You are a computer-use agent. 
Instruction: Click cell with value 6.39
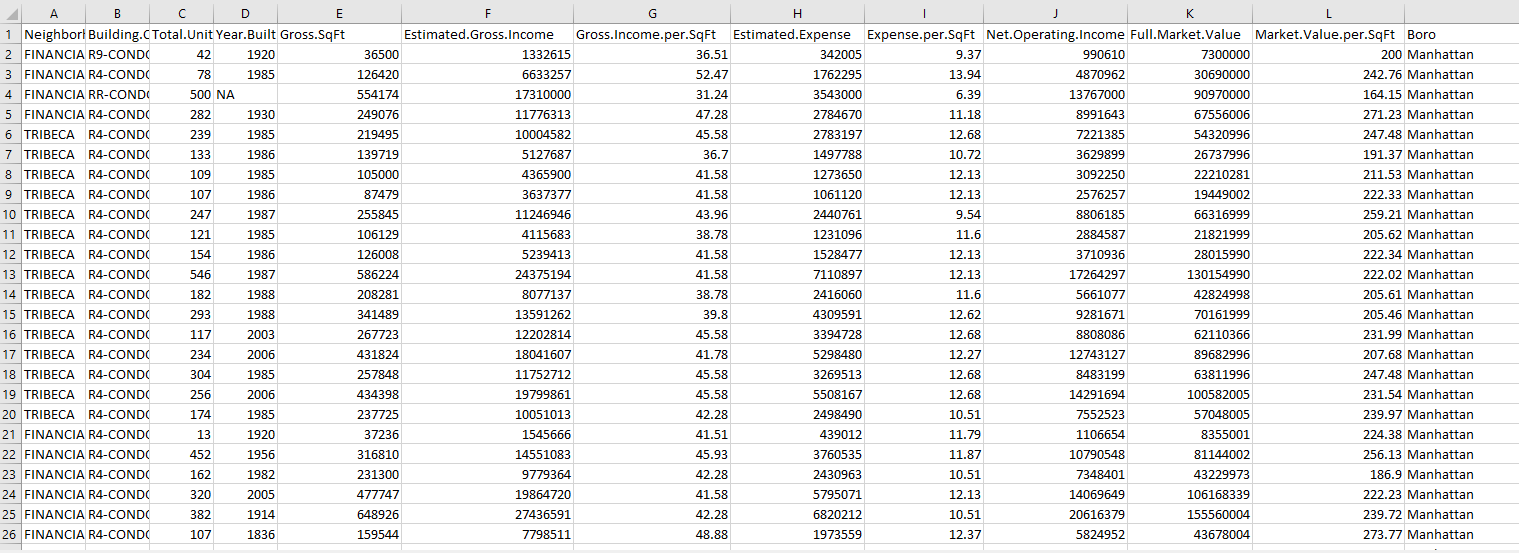tap(924, 94)
